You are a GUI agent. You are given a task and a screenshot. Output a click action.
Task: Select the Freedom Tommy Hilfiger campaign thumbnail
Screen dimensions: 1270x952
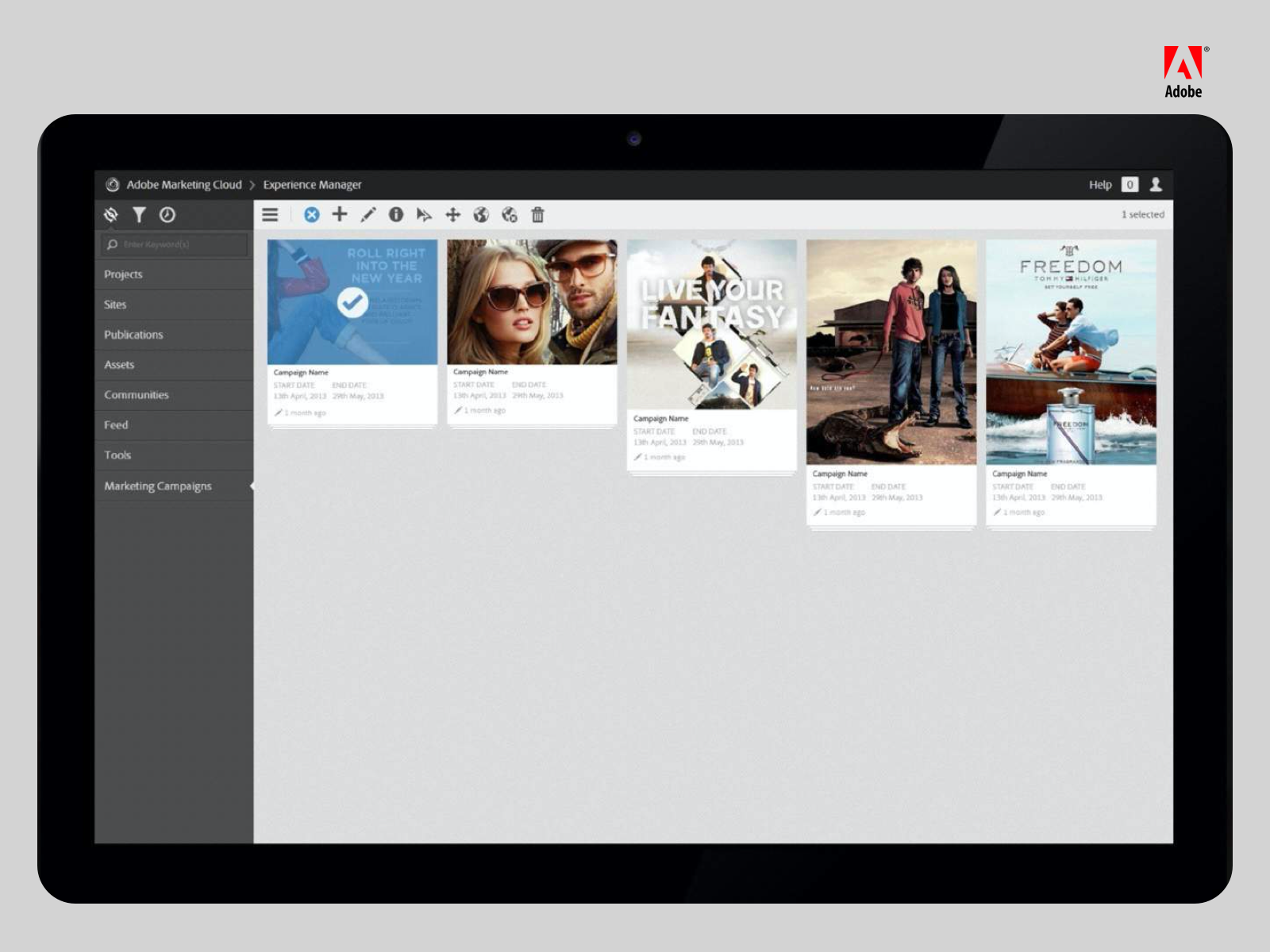tap(1071, 351)
